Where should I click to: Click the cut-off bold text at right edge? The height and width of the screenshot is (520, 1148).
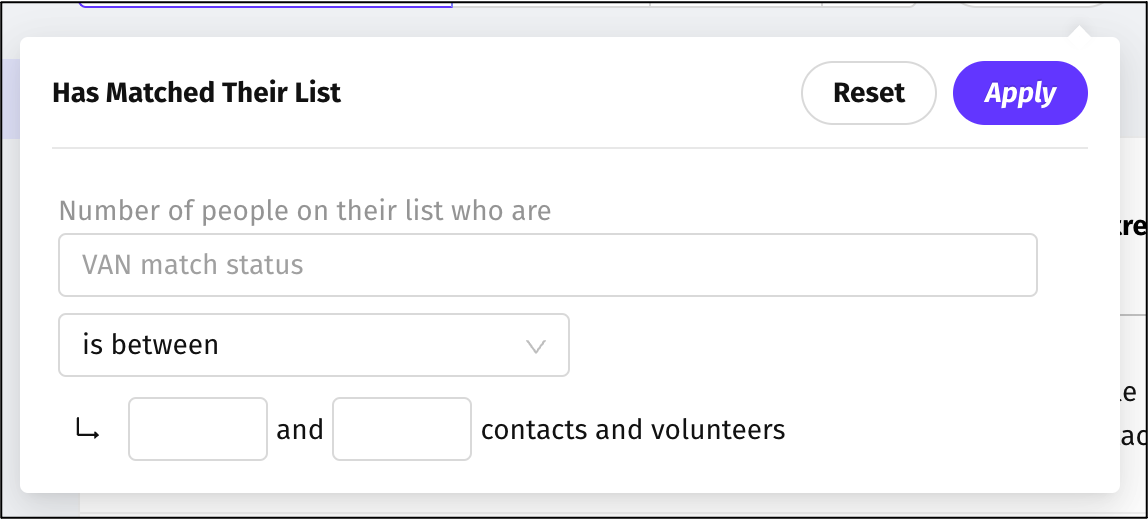coord(1133,227)
